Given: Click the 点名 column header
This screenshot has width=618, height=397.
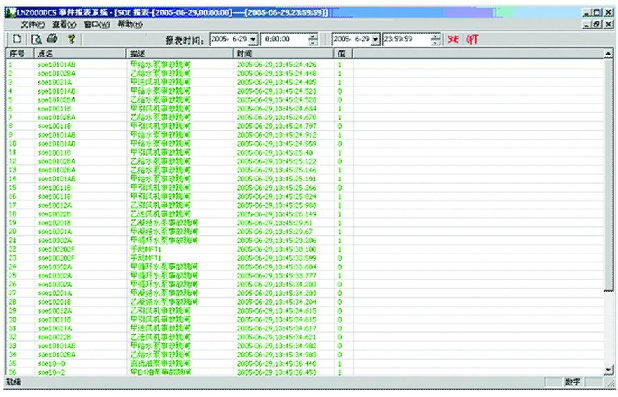Looking at the screenshot, I should (80, 53).
